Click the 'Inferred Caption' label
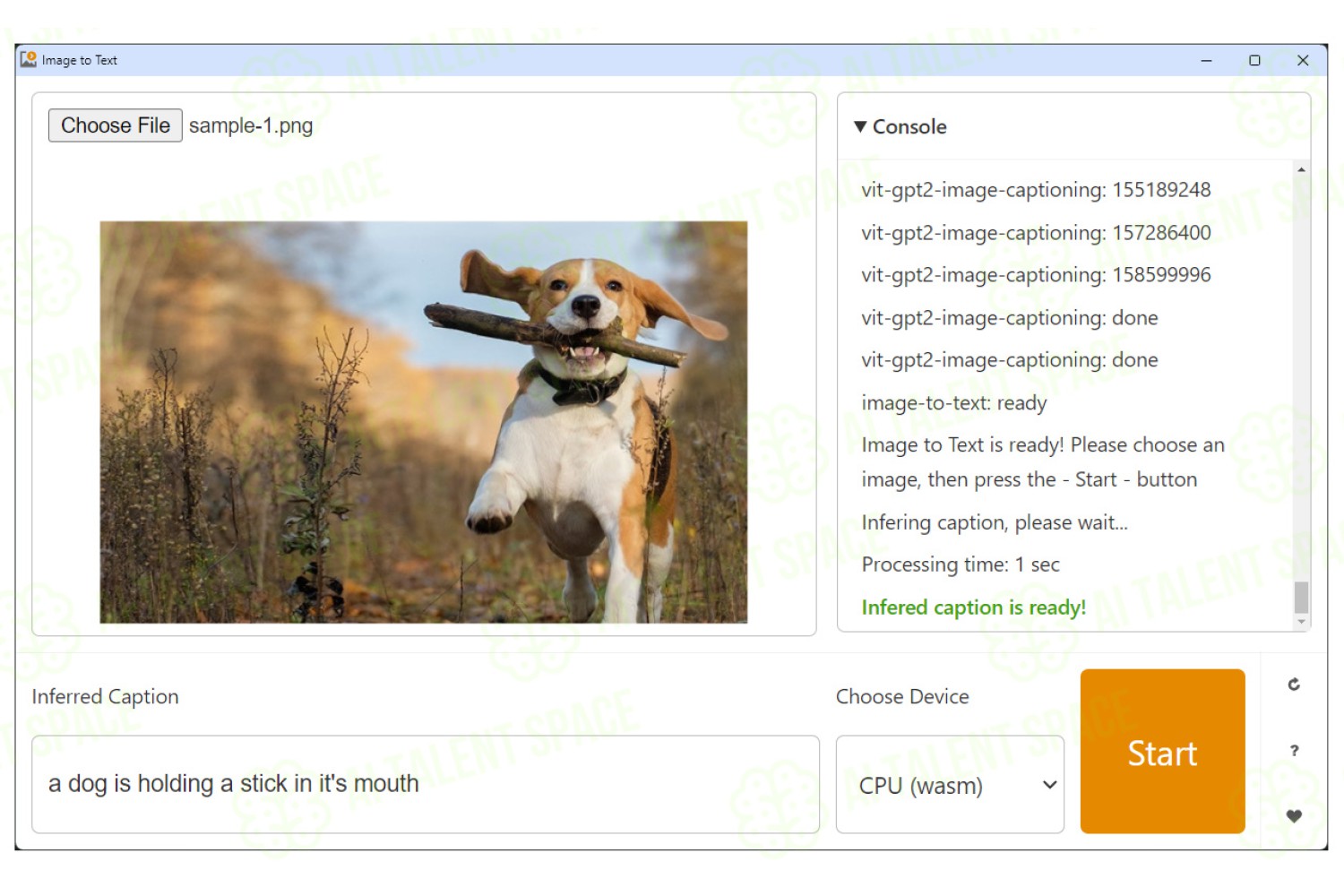 [106, 697]
